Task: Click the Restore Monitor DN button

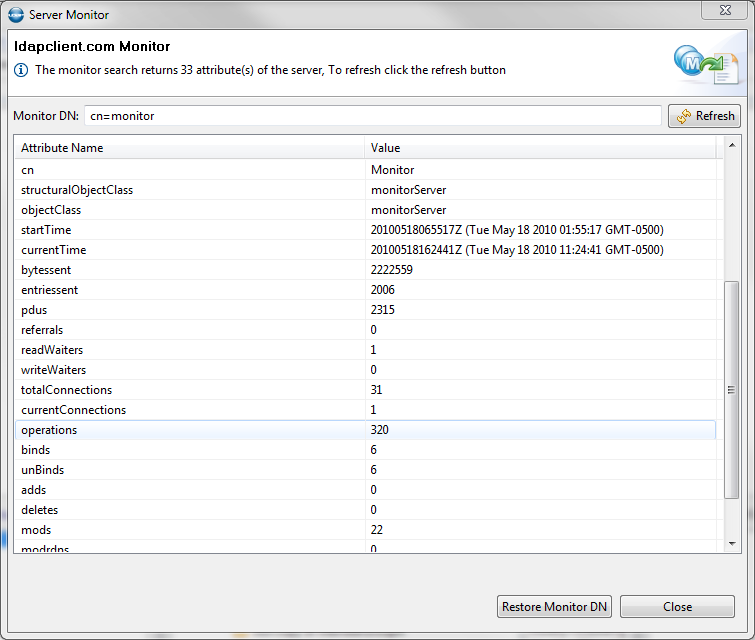Action: (x=554, y=607)
